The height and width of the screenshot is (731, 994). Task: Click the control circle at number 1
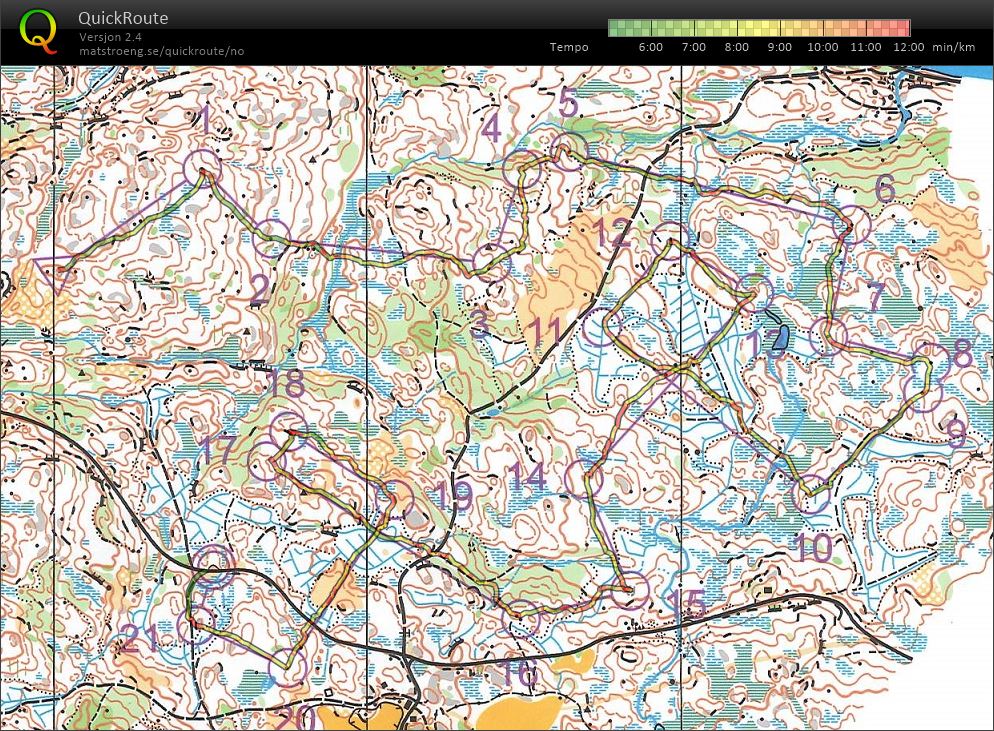[x=203, y=169]
